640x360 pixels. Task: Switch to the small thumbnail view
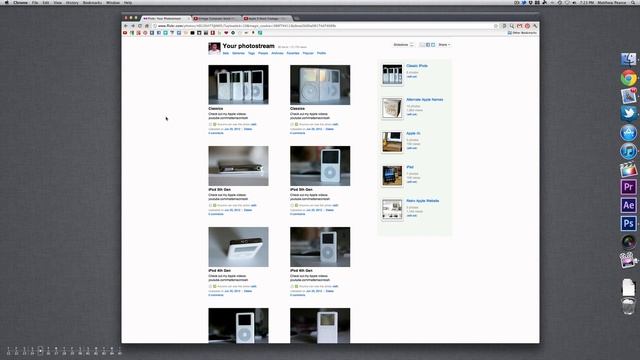point(422,45)
